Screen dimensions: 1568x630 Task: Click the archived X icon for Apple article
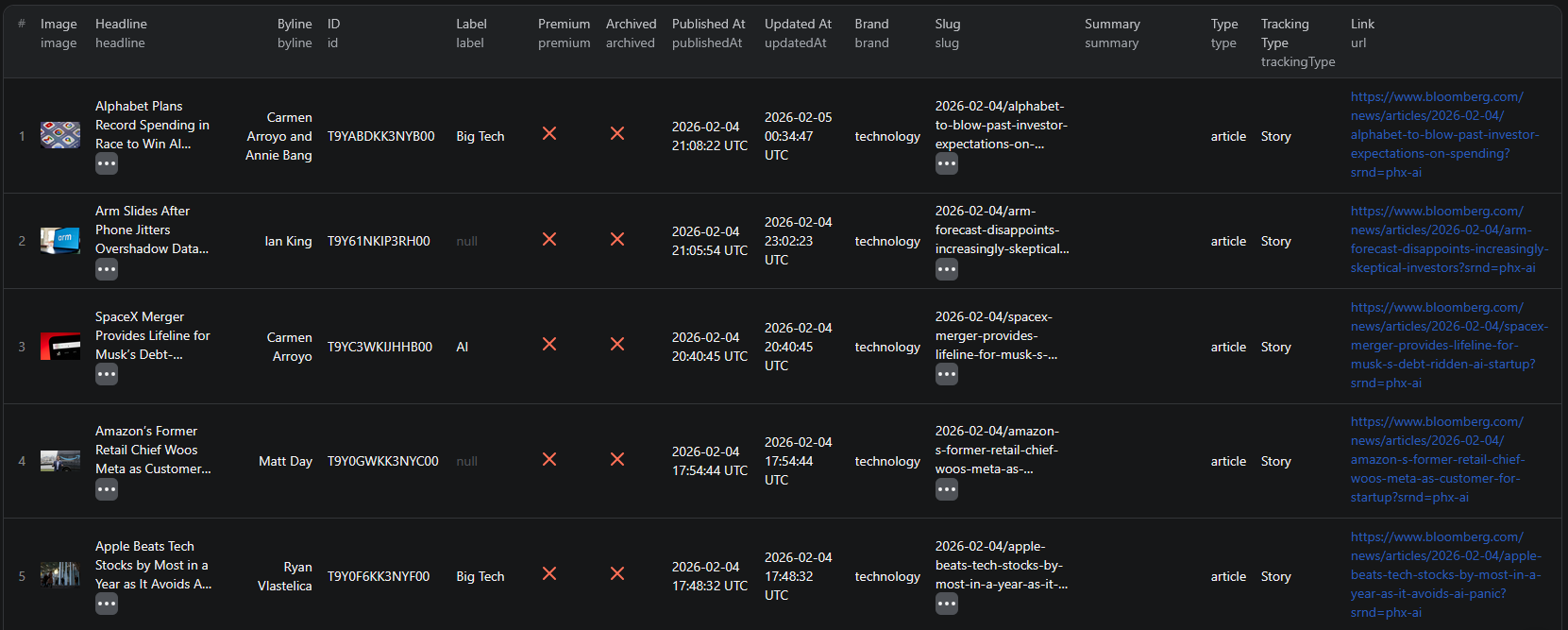[617, 574]
